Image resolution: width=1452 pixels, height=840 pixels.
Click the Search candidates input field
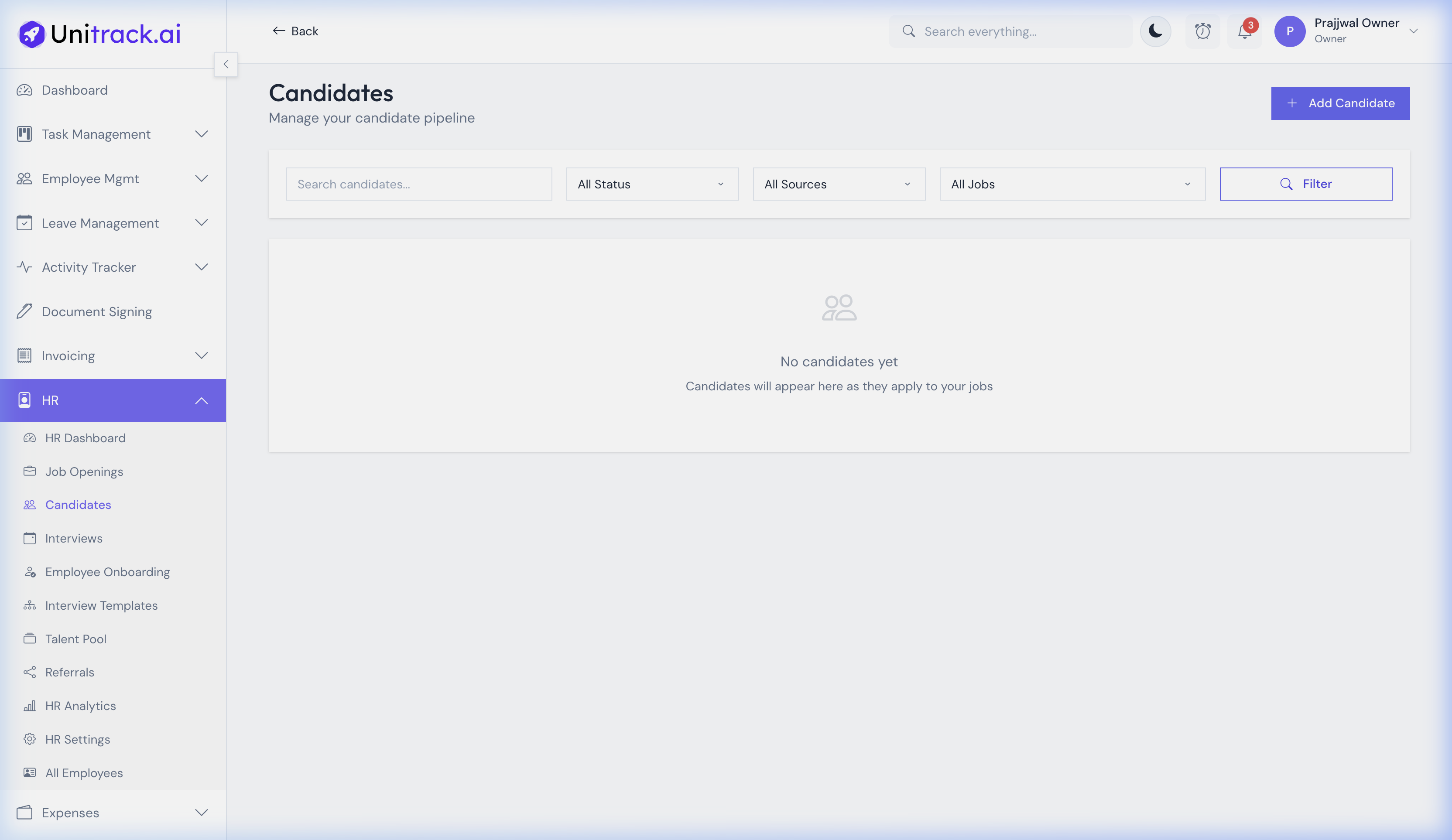click(419, 184)
